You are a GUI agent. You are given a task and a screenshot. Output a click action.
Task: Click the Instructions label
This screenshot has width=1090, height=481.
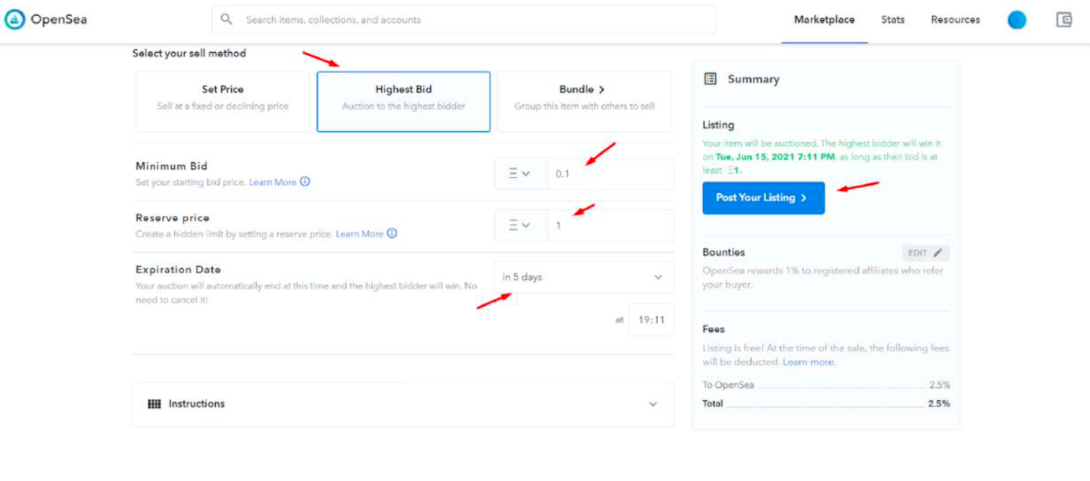[x=197, y=404]
